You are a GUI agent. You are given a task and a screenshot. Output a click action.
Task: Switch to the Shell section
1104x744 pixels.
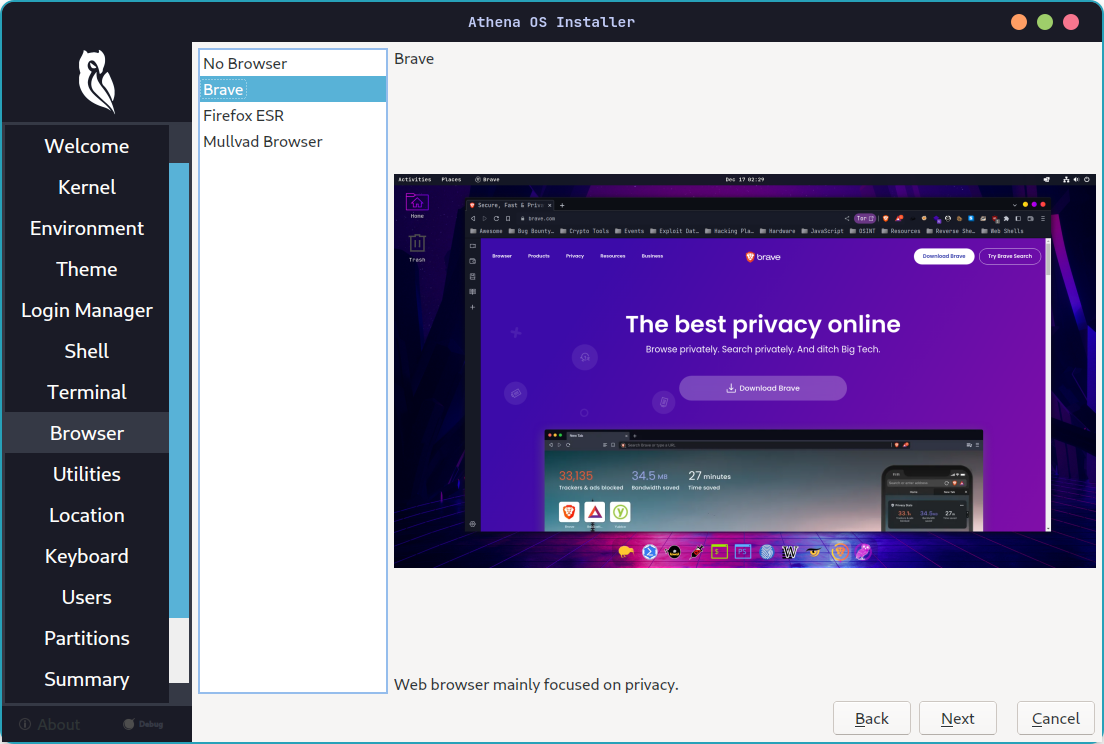click(x=86, y=351)
